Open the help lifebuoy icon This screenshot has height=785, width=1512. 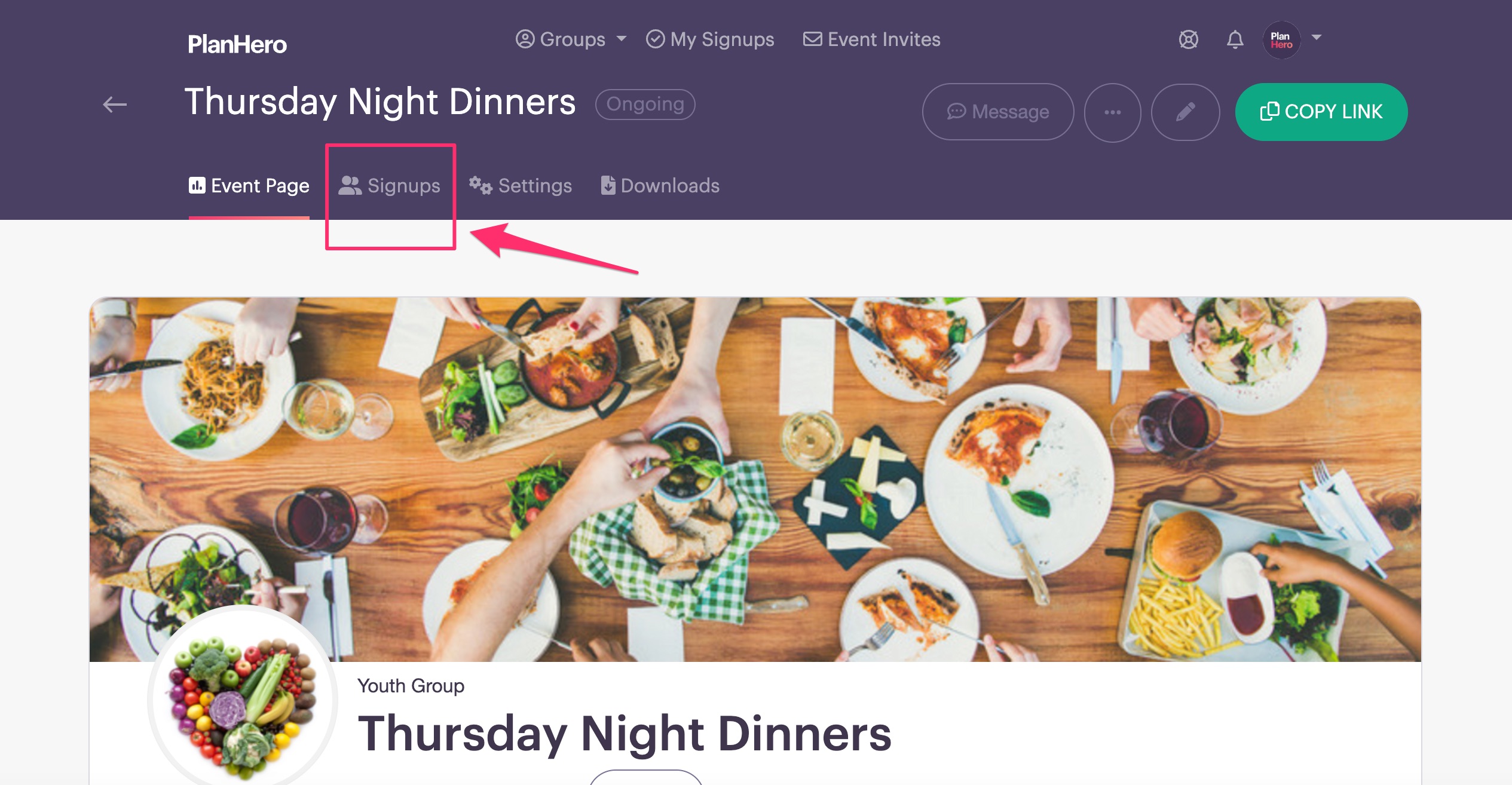(x=1188, y=39)
